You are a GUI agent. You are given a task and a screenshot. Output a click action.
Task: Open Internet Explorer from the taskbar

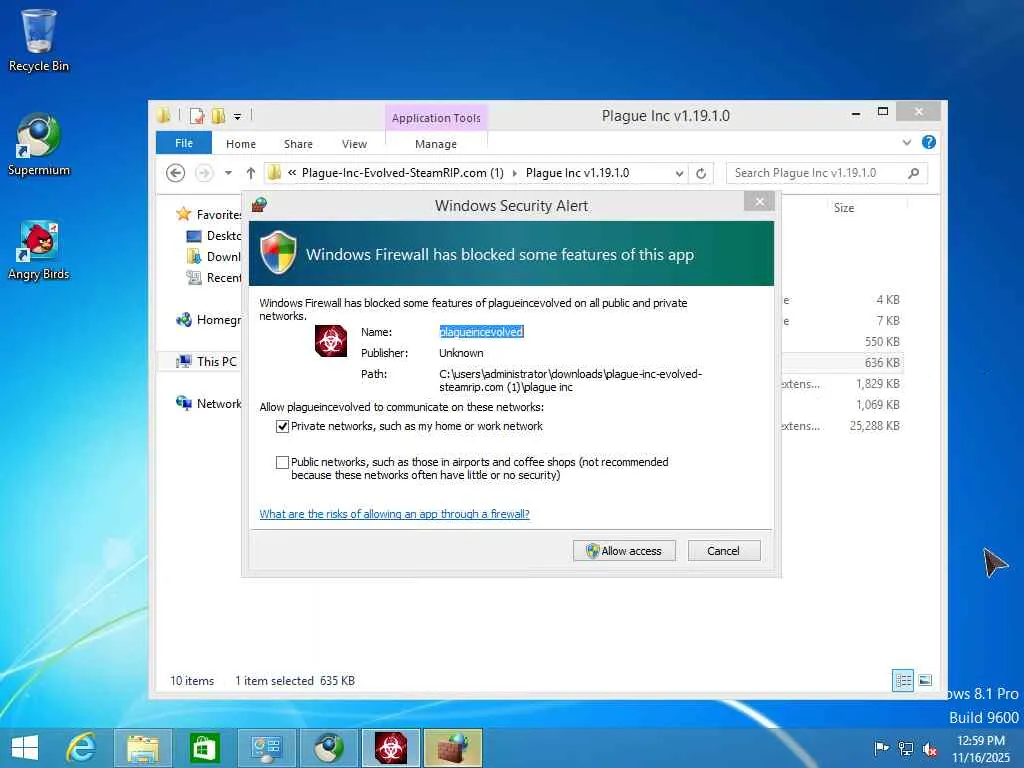[x=82, y=748]
